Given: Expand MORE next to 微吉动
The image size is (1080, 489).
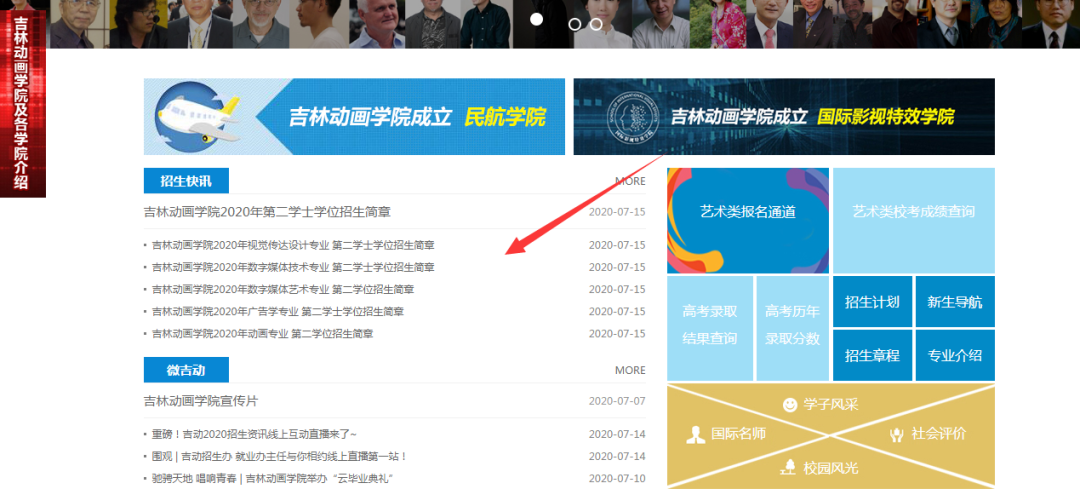Looking at the screenshot, I should (x=630, y=370).
